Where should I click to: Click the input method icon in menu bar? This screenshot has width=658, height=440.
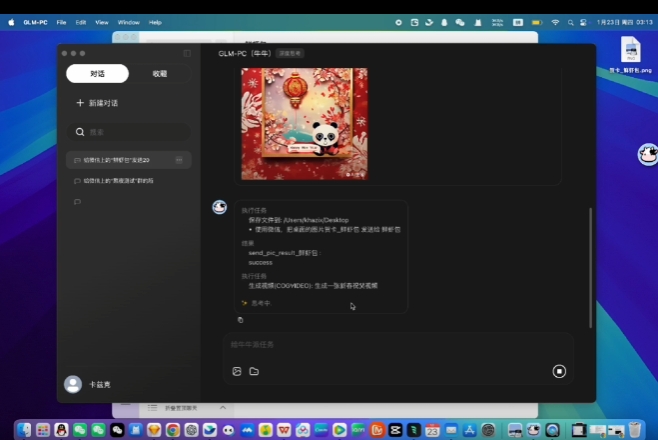518,22
